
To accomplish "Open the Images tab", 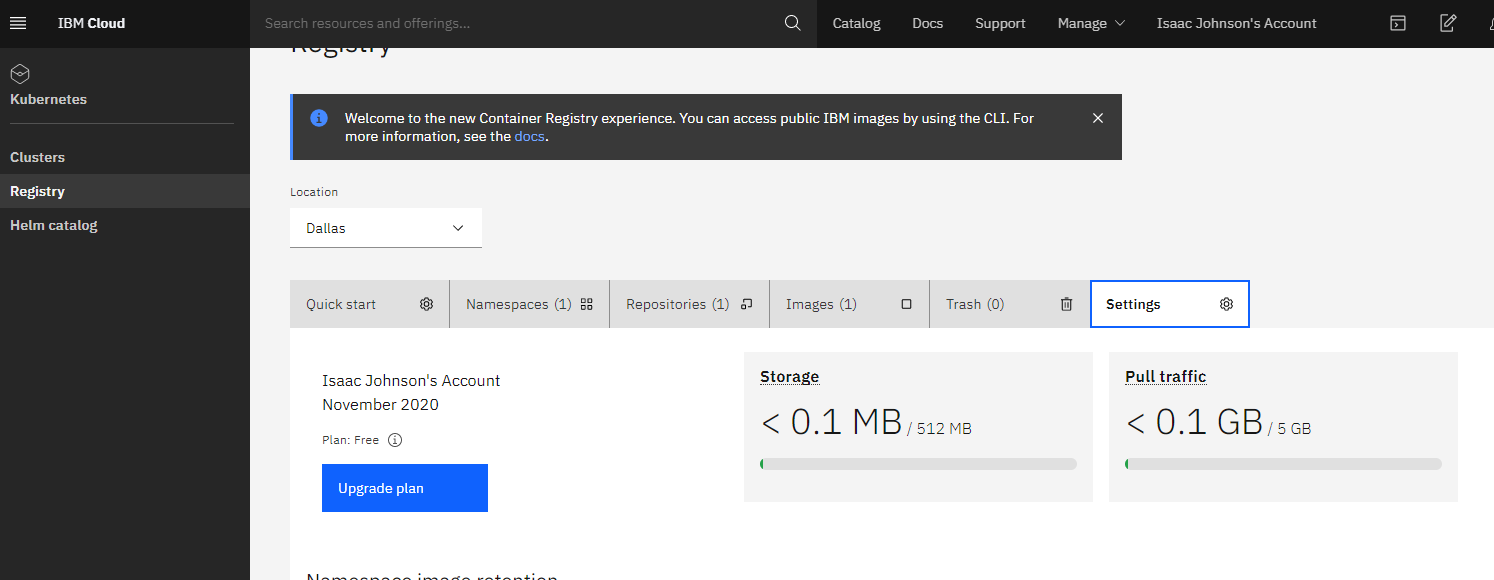I will point(850,304).
